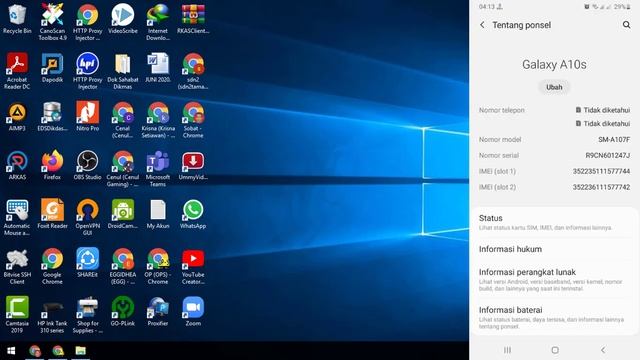
Task: Open Cenul Gaming Chrome profile shortcut
Action: pyautogui.click(x=123, y=168)
